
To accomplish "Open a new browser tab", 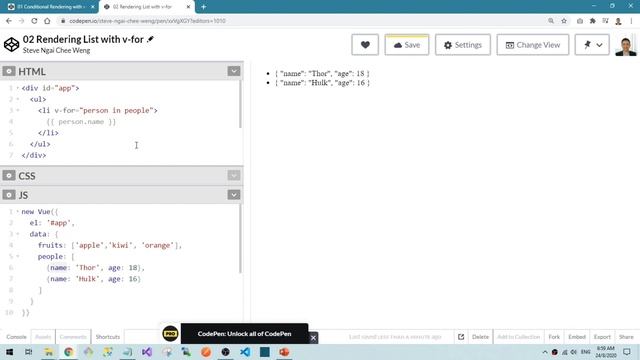I will [203, 7].
